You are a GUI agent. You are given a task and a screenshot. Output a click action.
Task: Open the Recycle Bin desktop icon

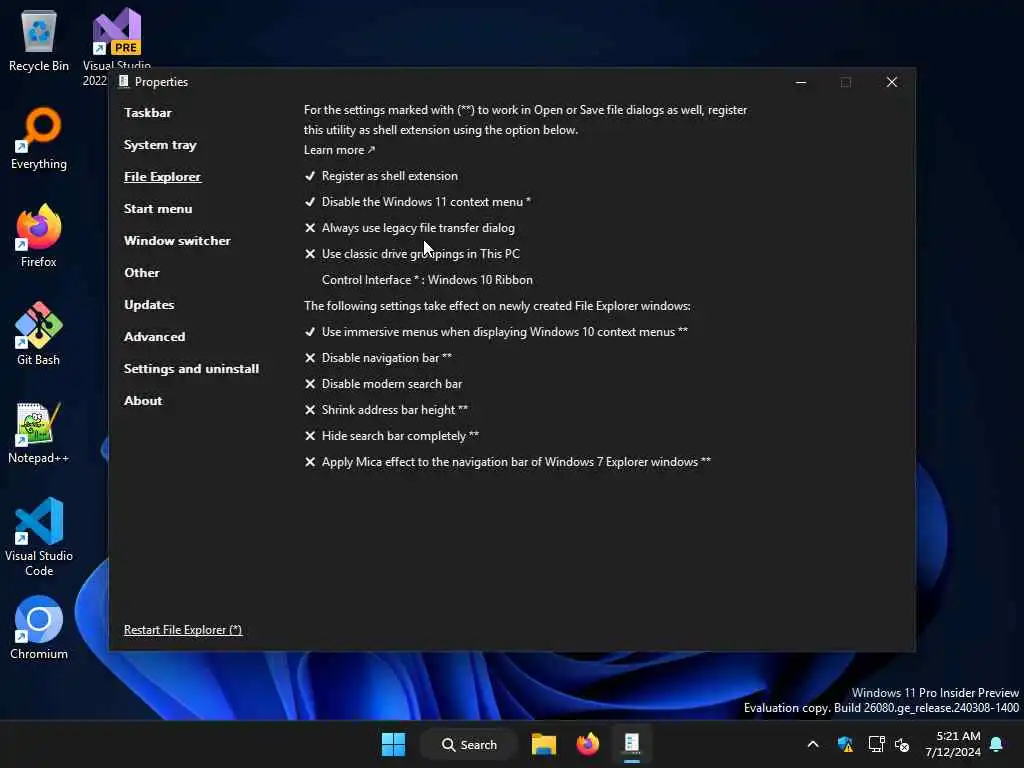tap(39, 40)
